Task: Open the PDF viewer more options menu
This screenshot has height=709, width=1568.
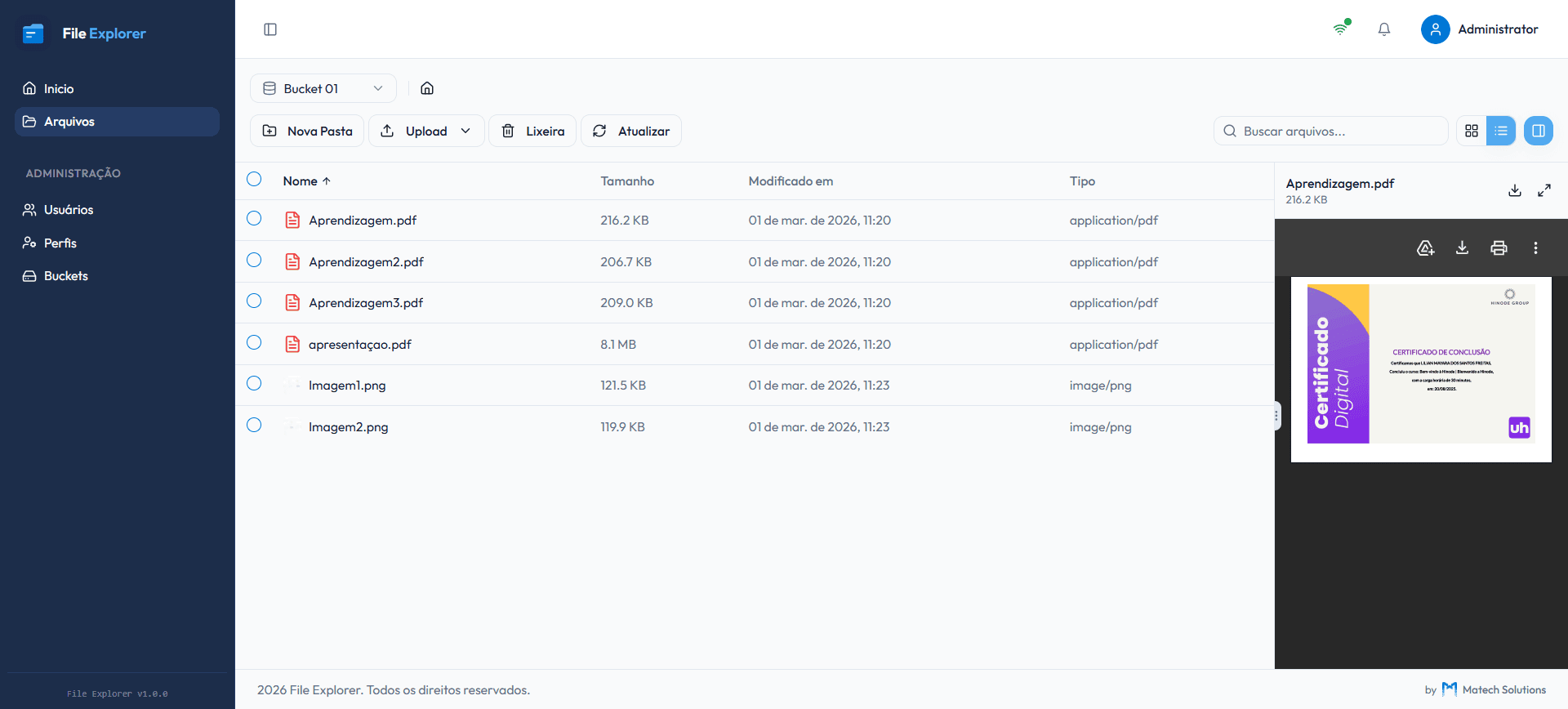Action: [1535, 247]
